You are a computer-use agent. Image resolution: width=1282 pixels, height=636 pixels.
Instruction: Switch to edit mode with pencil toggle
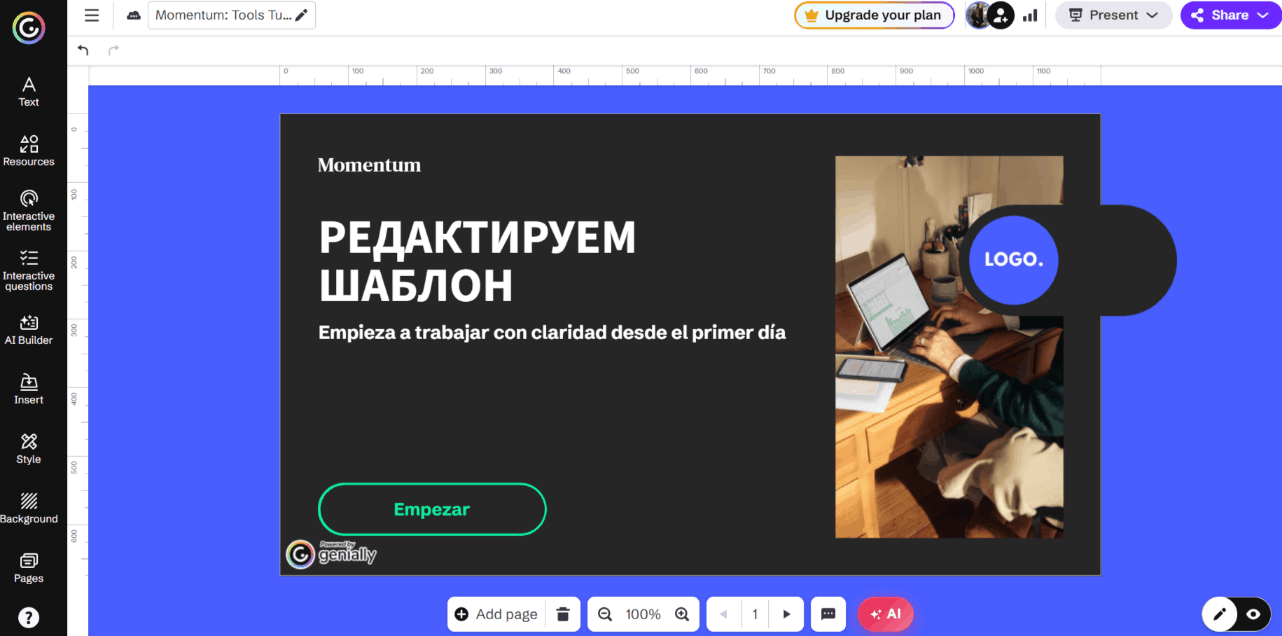click(1219, 614)
